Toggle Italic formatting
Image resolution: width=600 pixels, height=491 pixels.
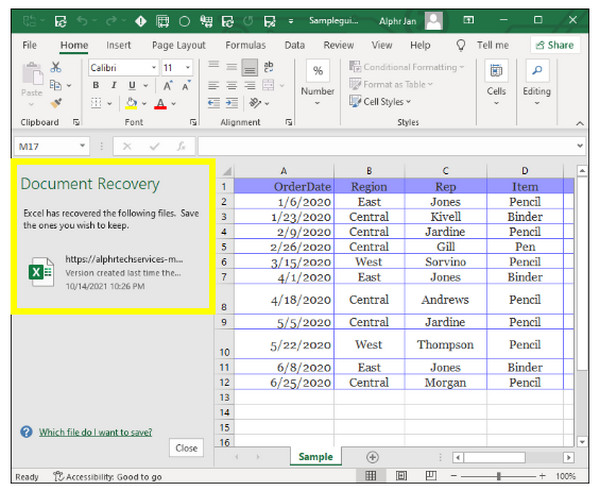point(112,86)
